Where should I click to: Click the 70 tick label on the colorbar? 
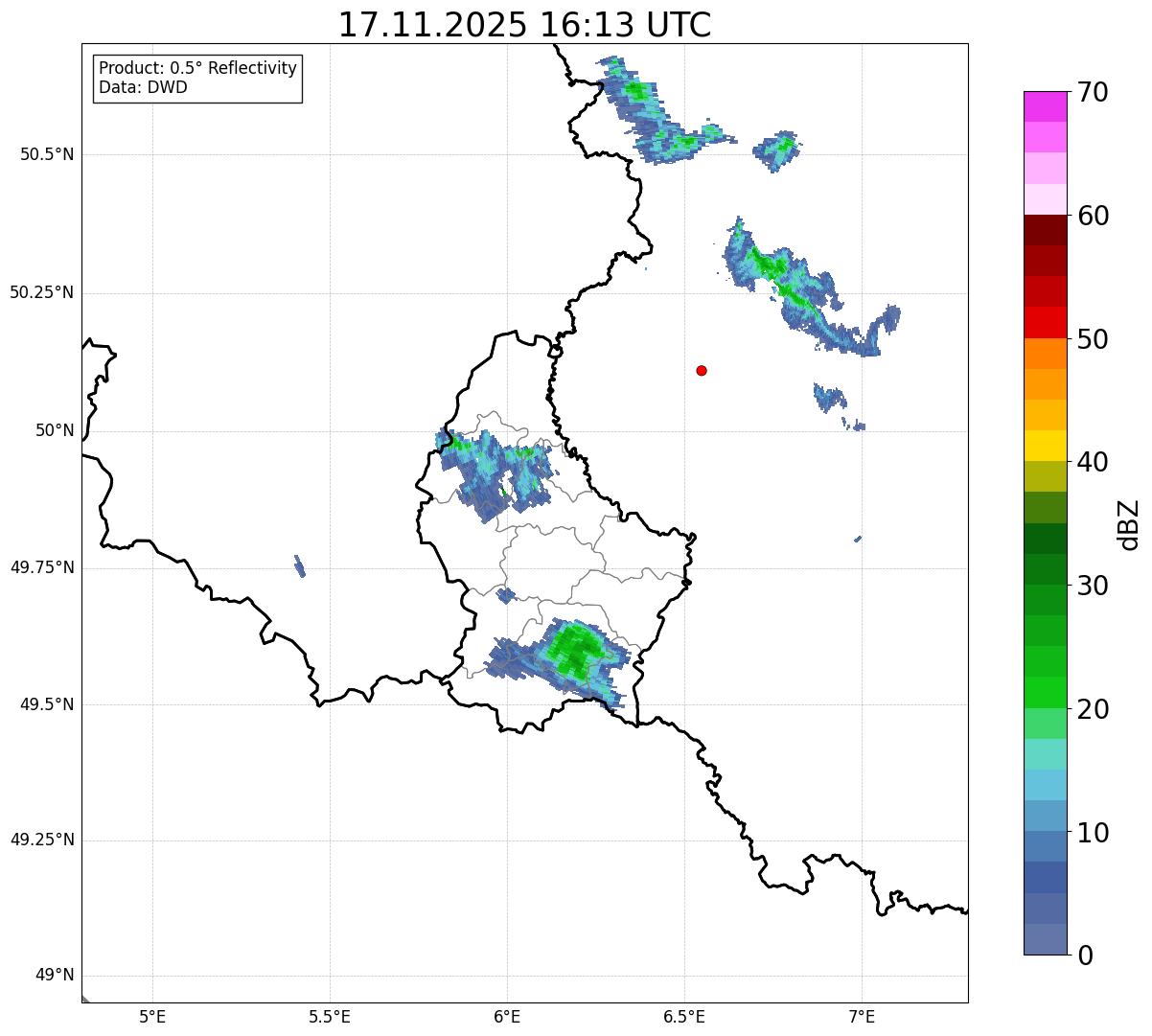point(1092,93)
